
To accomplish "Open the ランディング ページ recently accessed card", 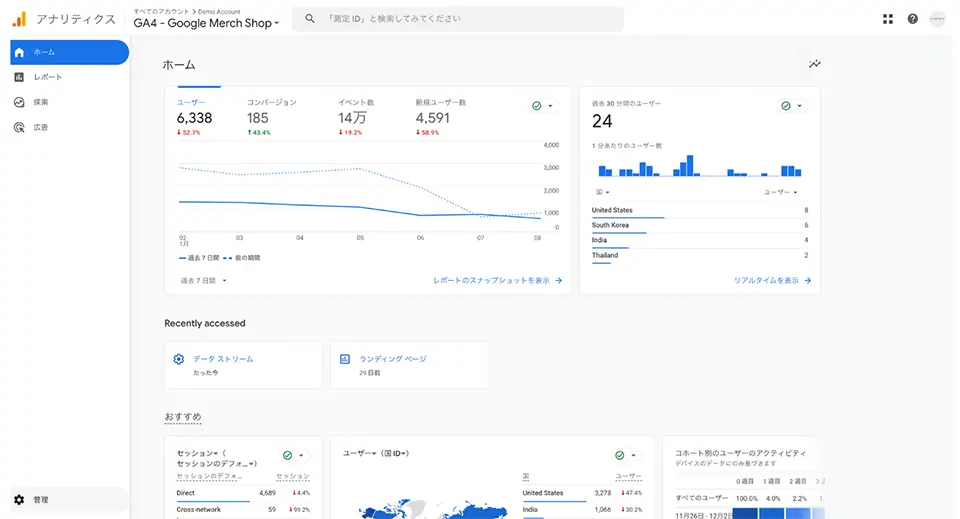I will click(x=409, y=365).
